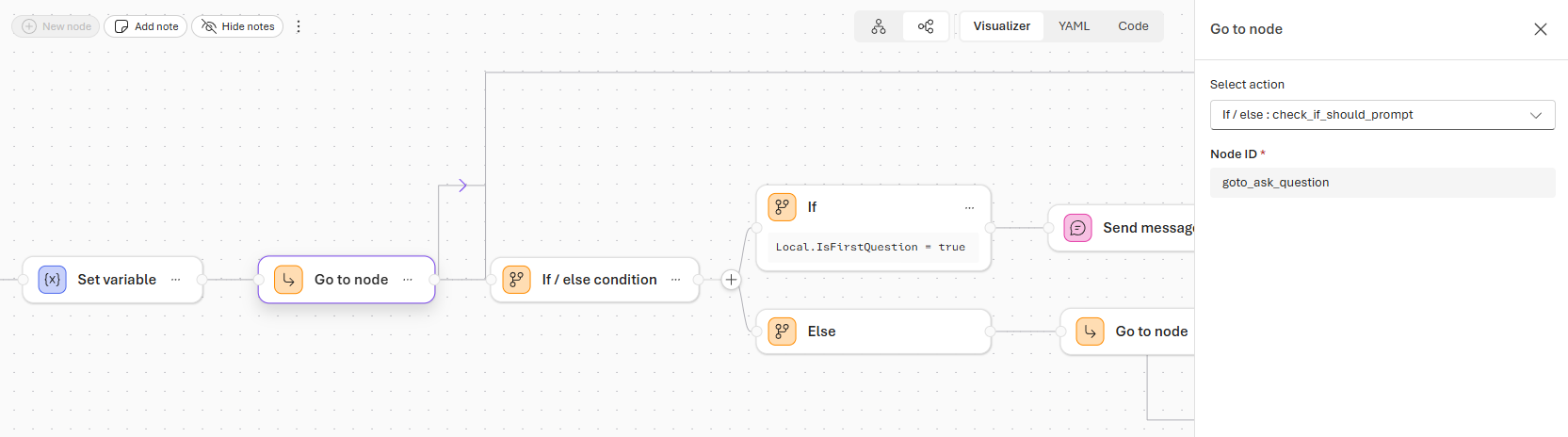1568x437 pixels.
Task: Switch to the YAML tab
Action: coord(1074,26)
